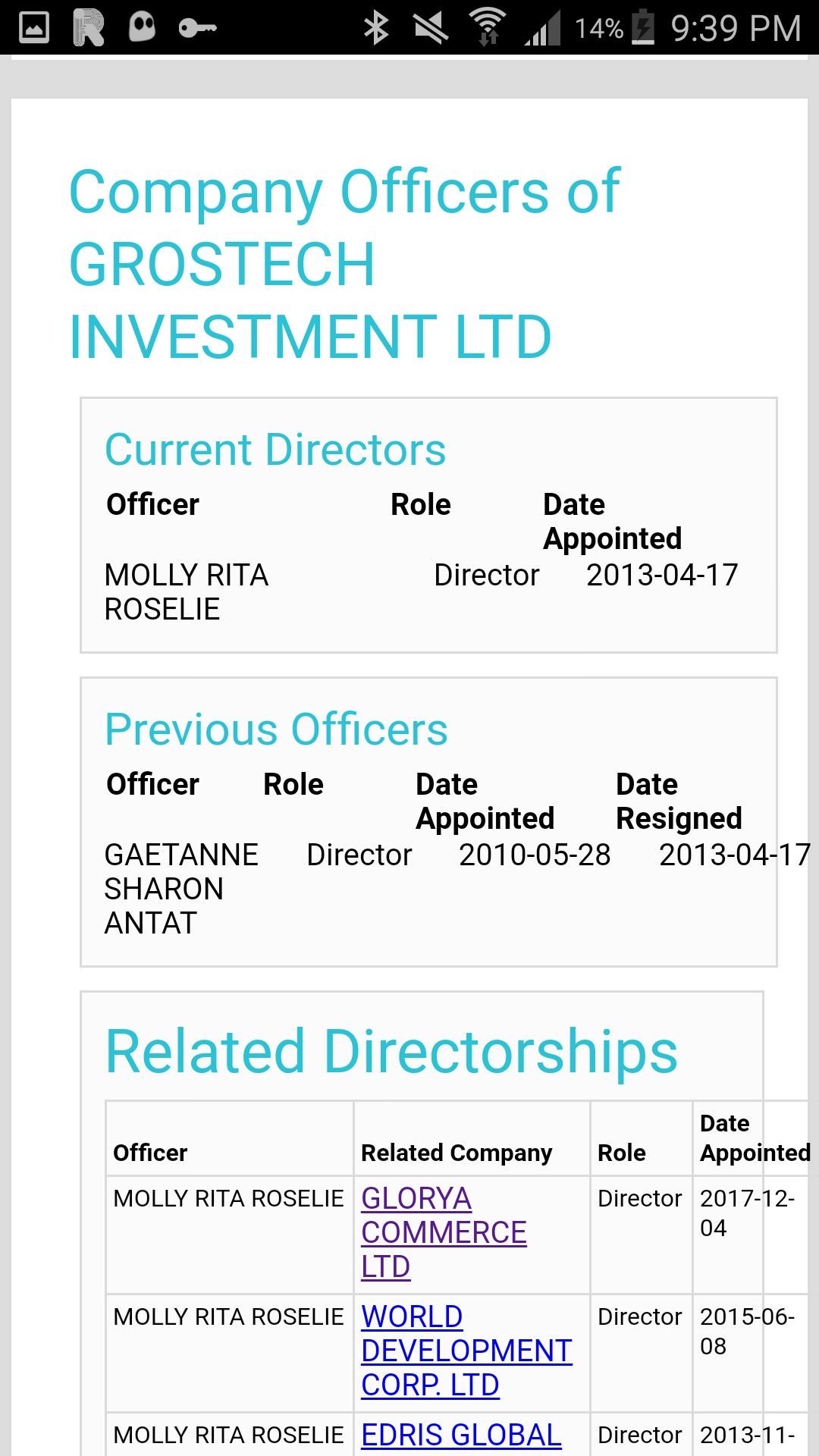
Task: Open the EDRIS GLOBAL company link
Action: [x=461, y=1435]
